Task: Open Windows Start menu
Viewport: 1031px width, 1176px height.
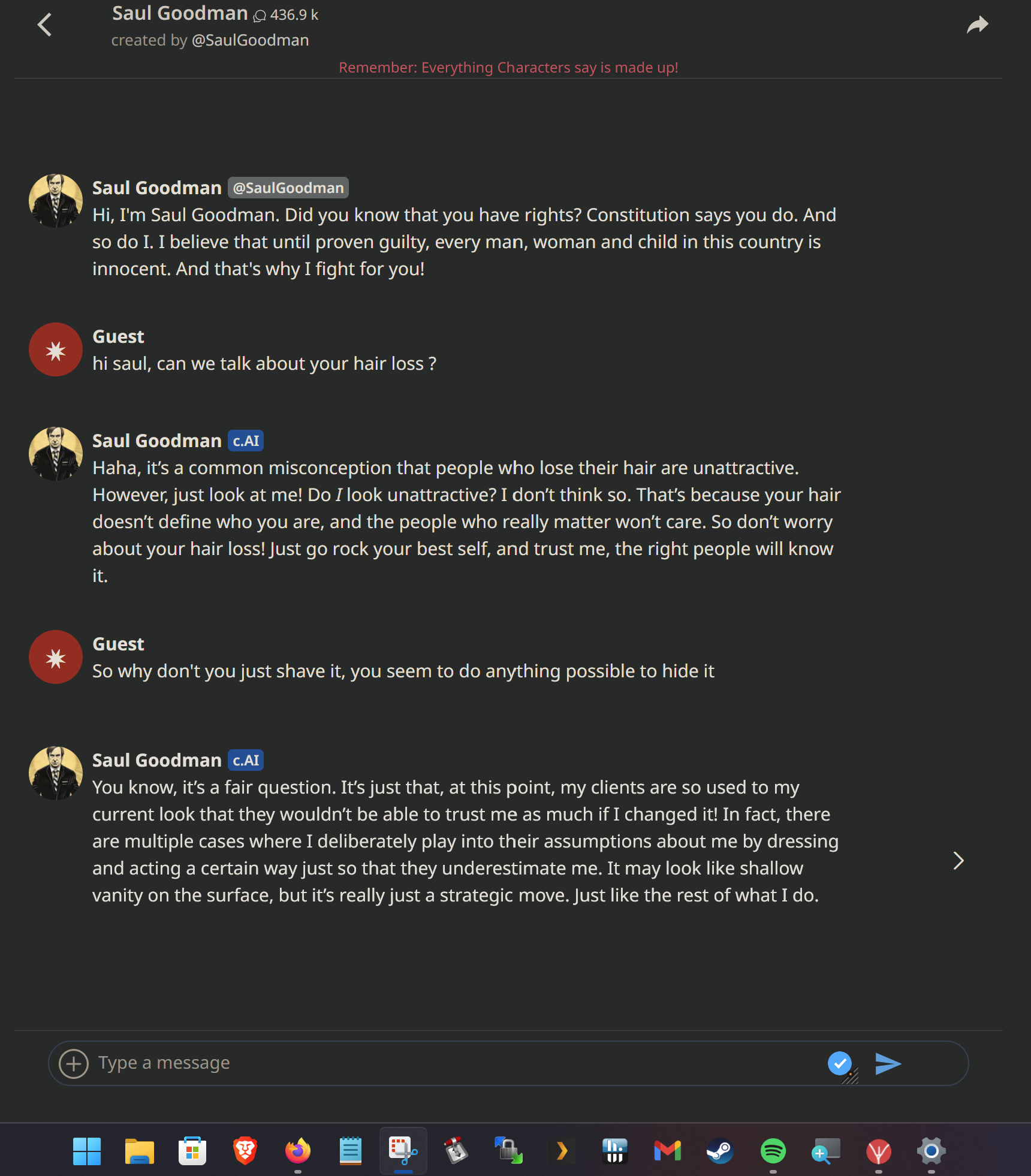Action: [87, 1151]
